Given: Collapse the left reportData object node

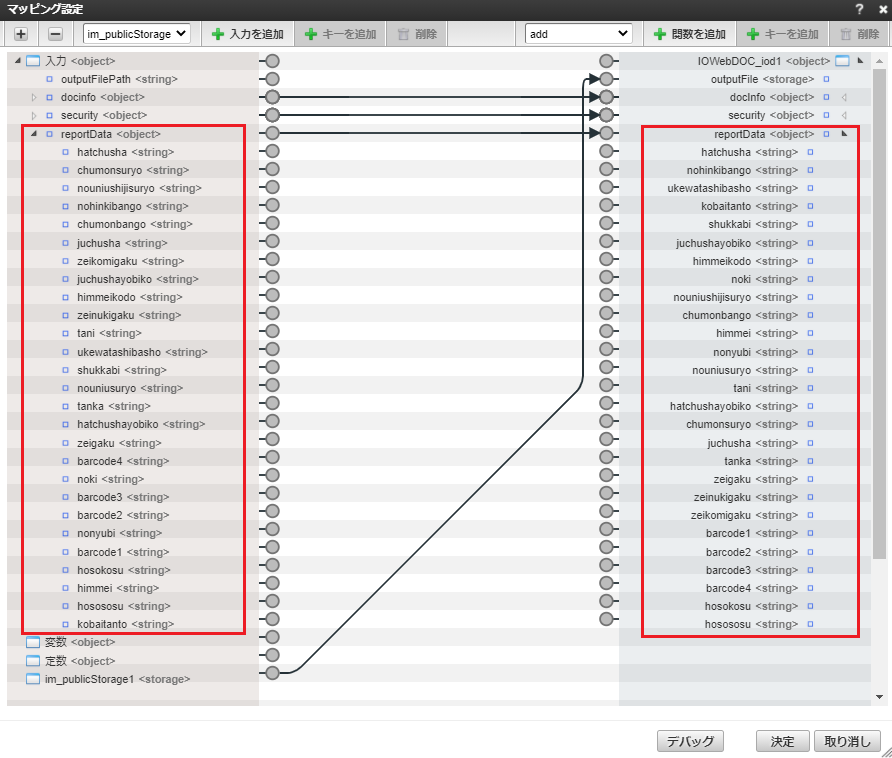Looking at the screenshot, I should click(34, 134).
